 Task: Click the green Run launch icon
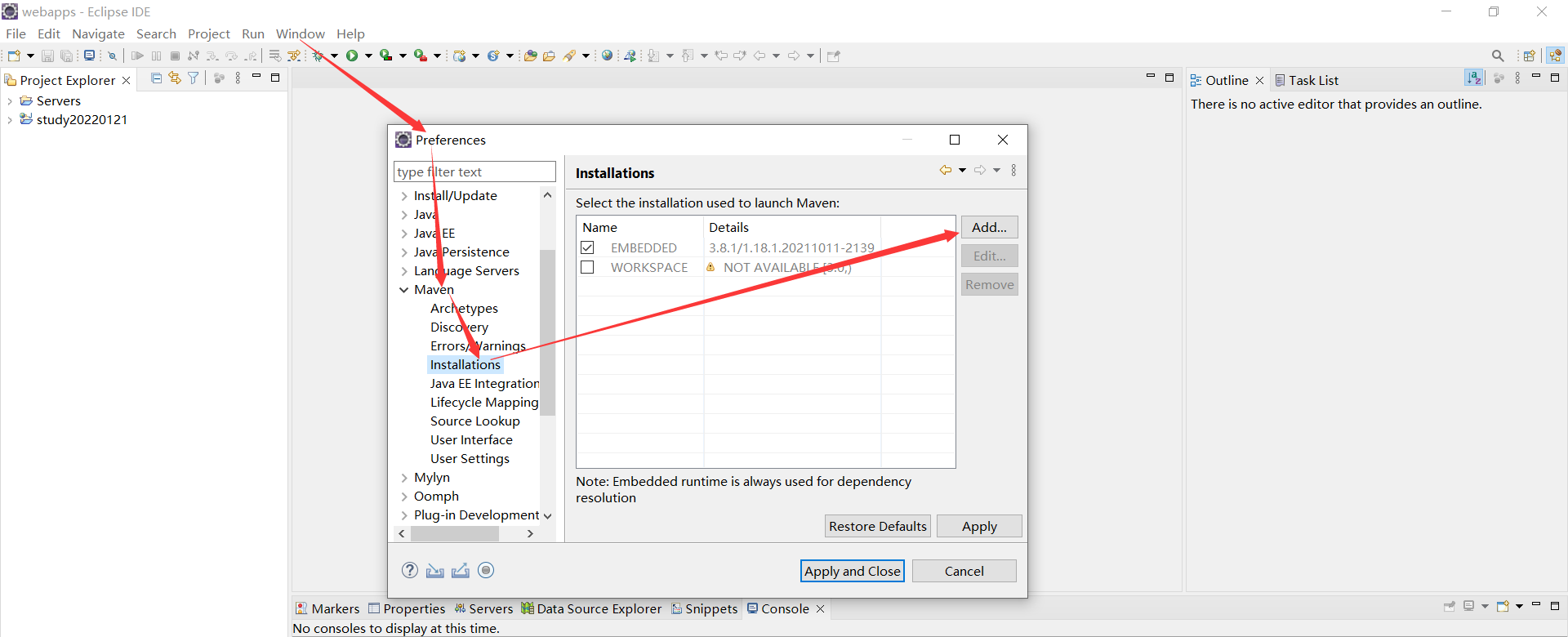(352, 56)
